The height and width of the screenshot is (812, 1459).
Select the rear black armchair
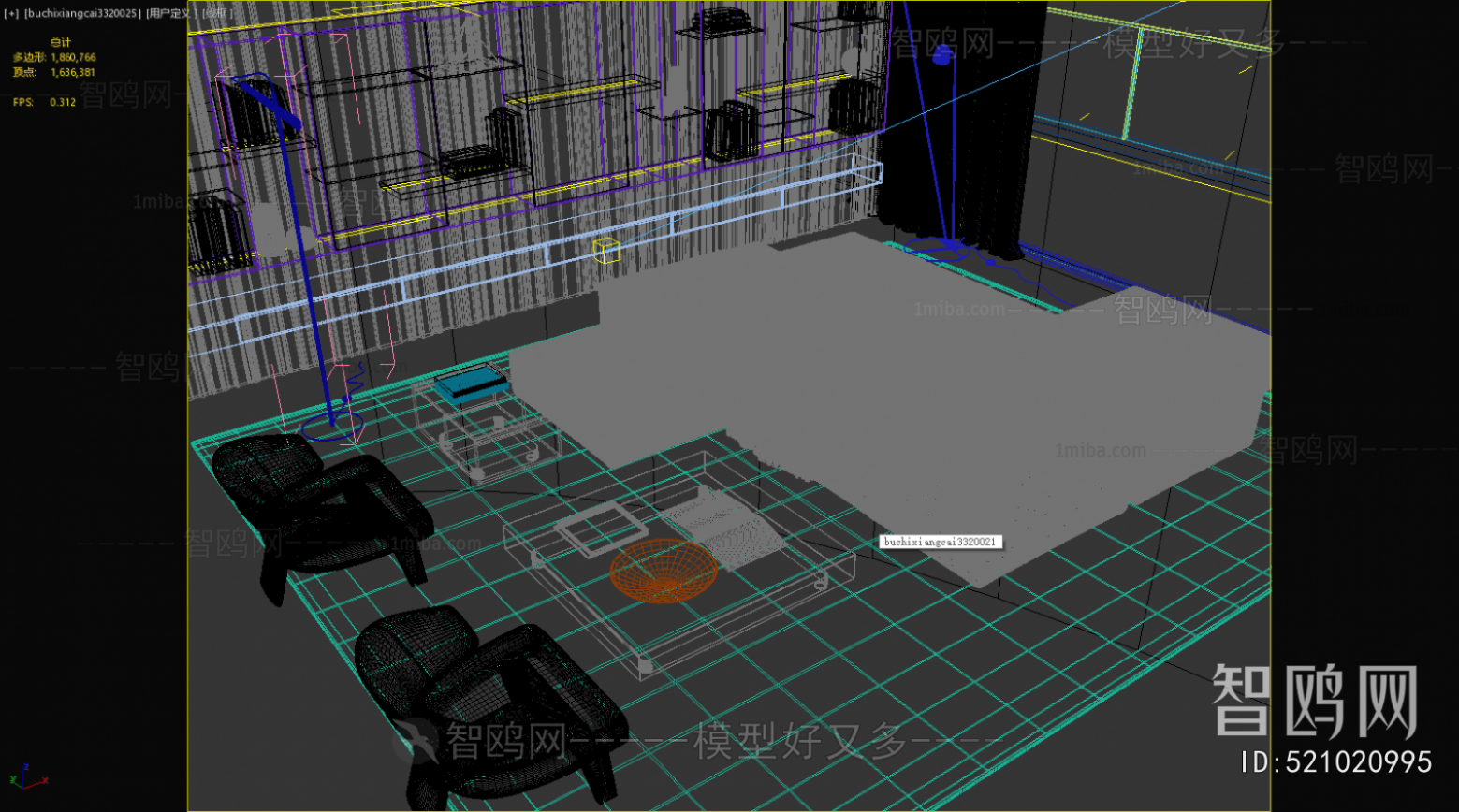314,505
